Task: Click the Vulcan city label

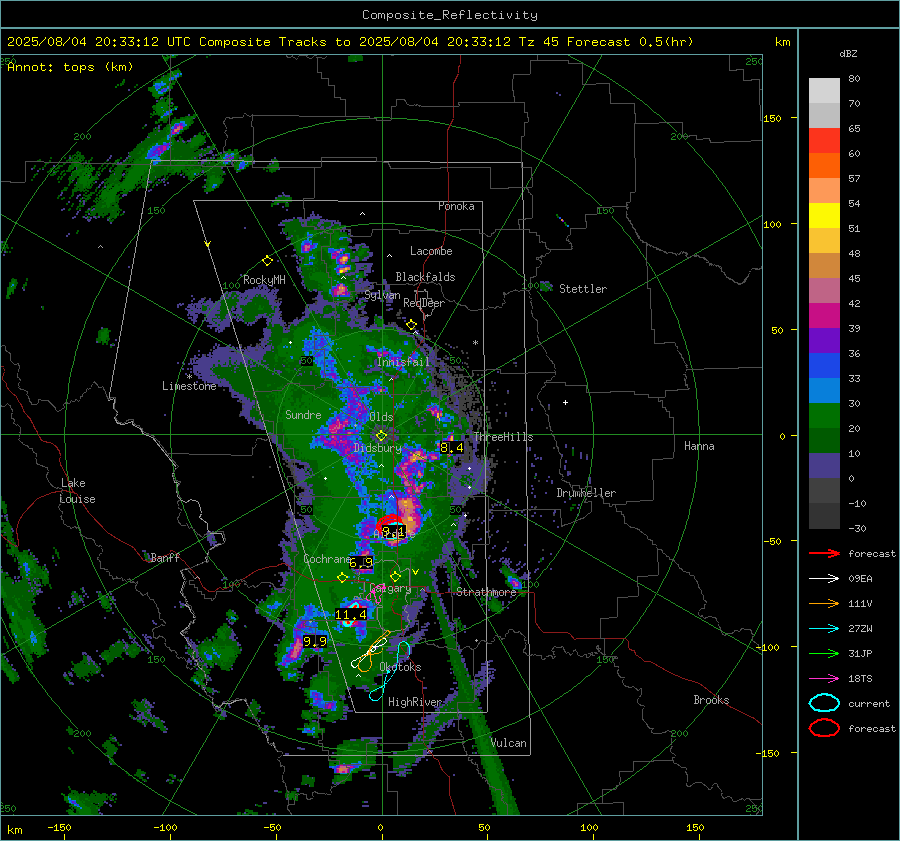Action: coord(508,743)
